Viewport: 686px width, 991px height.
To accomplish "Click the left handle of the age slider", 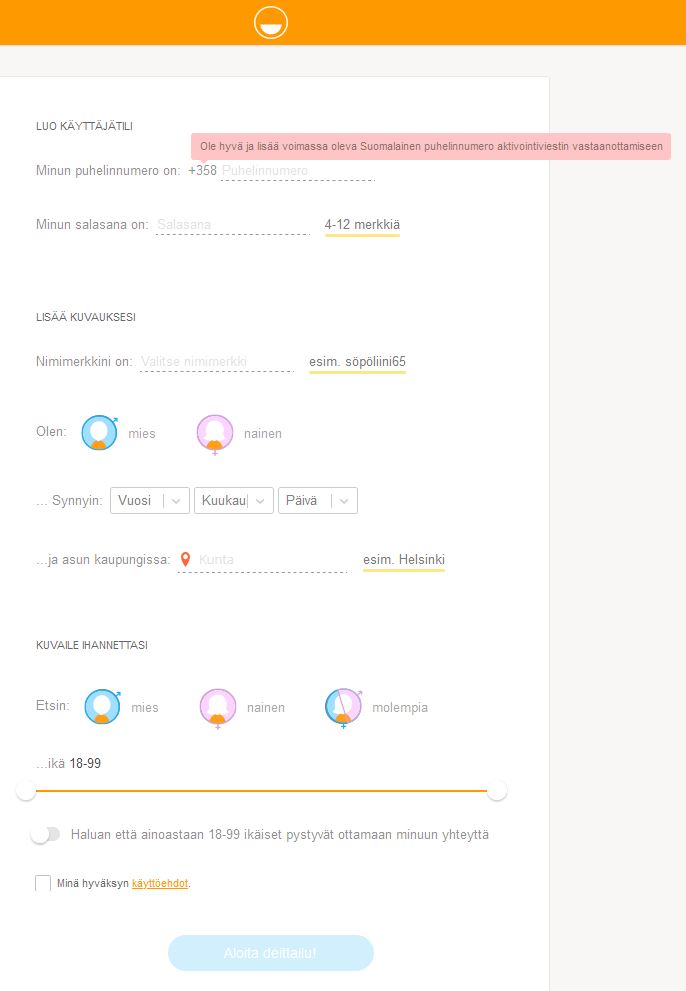I will pos(26,791).
